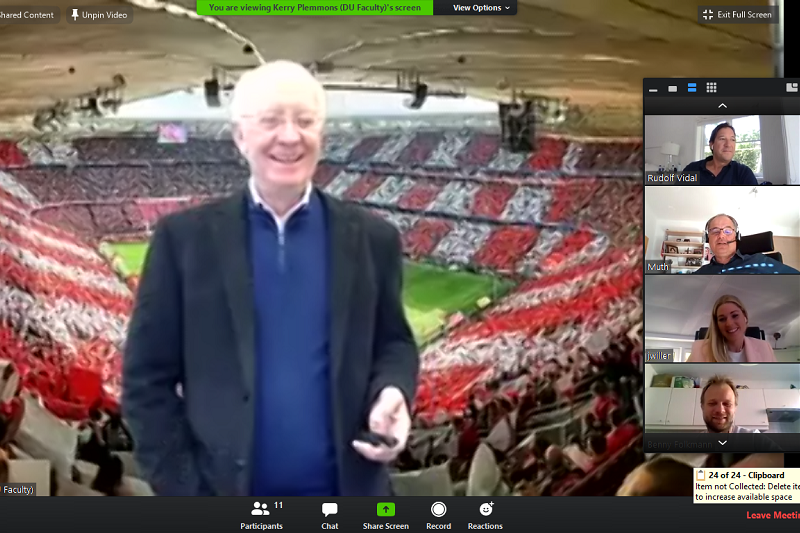Open the Reactions picker

pyautogui.click(x=485, y=514)
